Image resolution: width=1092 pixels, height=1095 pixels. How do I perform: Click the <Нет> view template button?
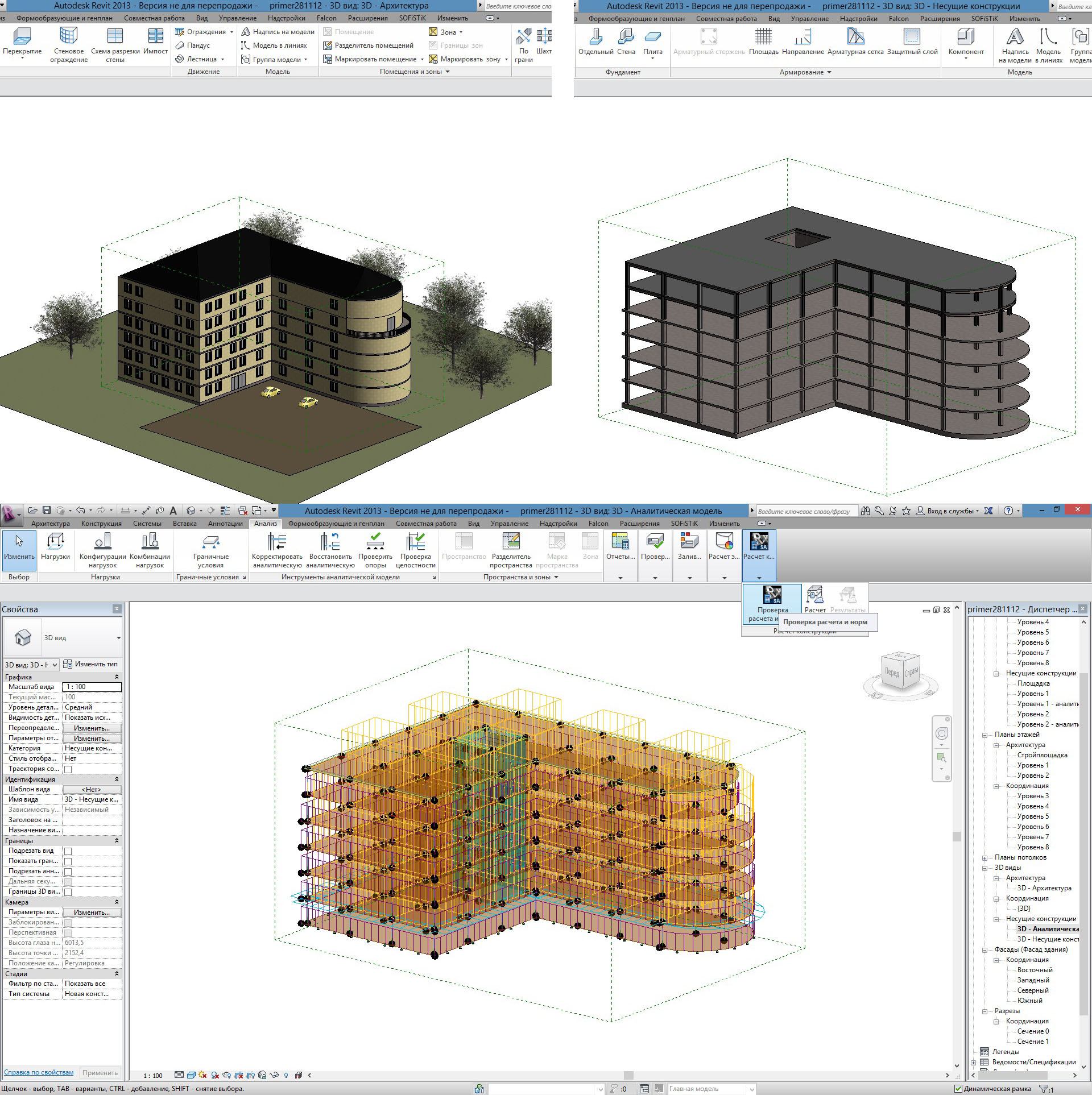tap(92, 790)
